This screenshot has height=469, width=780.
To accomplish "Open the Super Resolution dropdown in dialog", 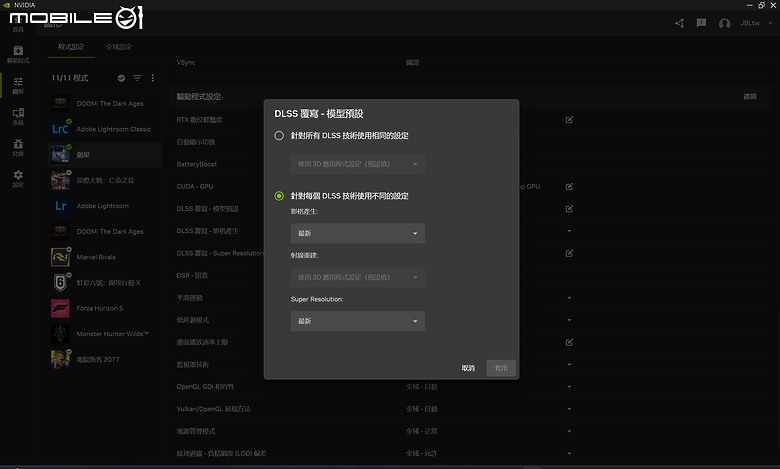I will click(358, 321).
